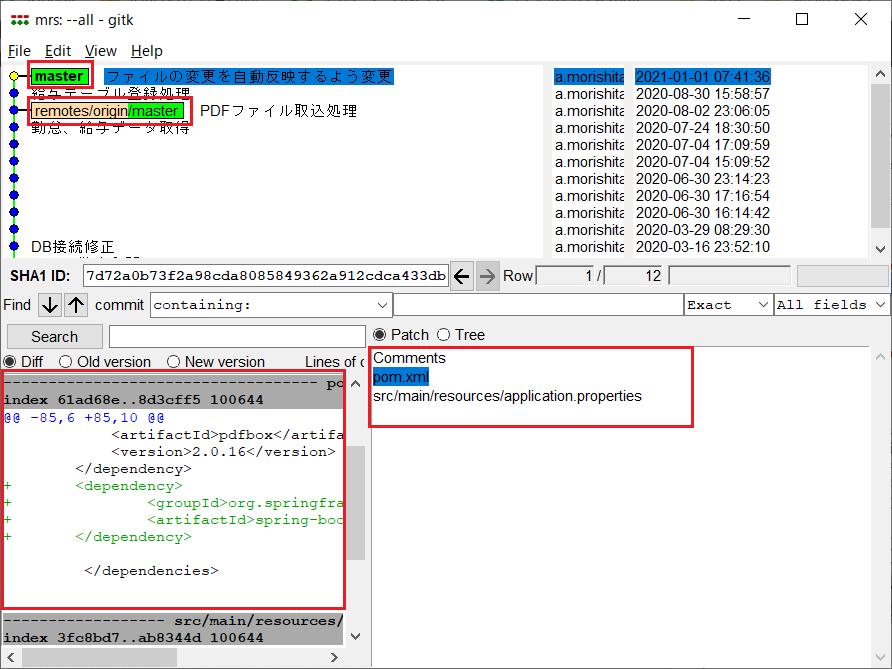Screen dimensions: 892x669
Task: Click diff header 'index 3fc8bd7..ab8344d 100644'
Action: pyautogui.click(x=133, y=638)
